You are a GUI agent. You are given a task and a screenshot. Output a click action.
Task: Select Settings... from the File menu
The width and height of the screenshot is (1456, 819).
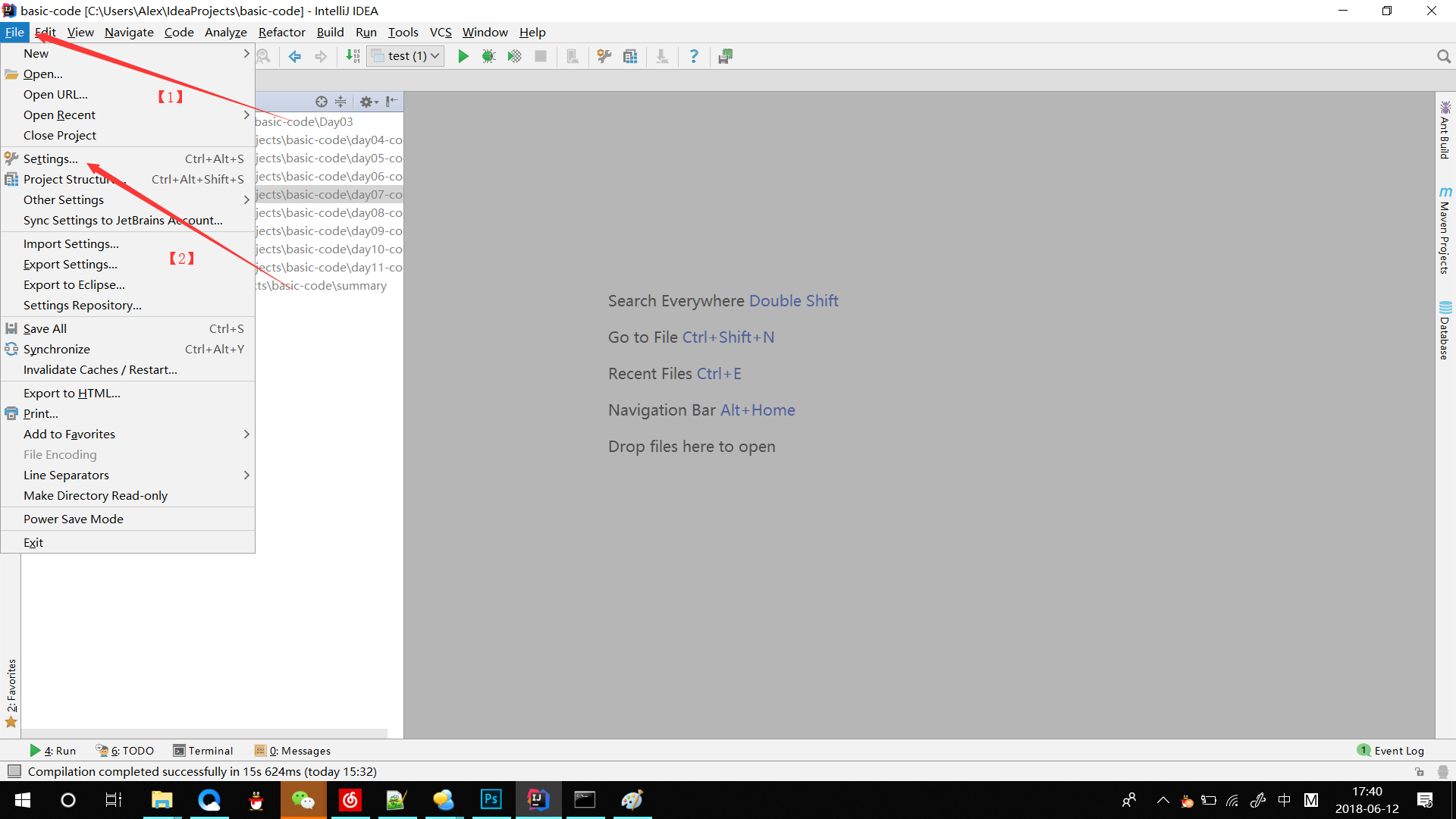(x=51, y=158)
